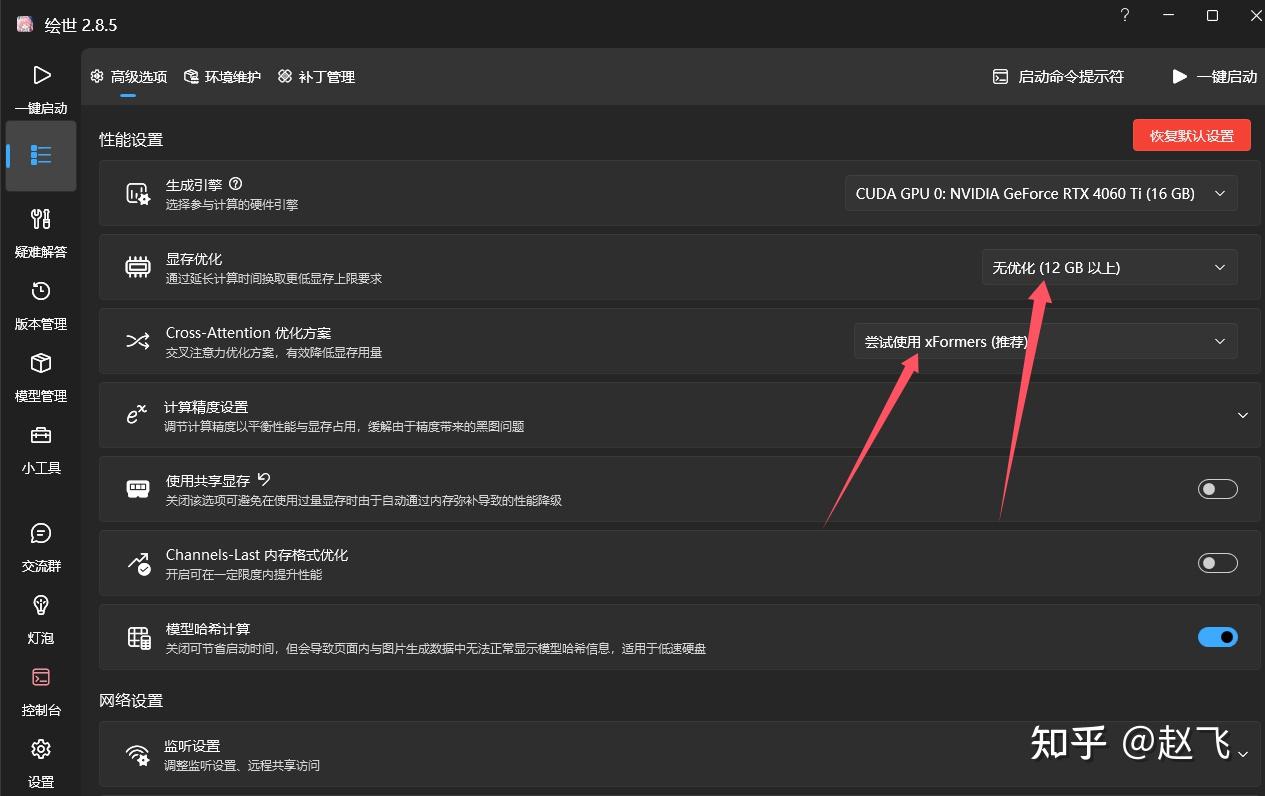The width and height of the screenshot is (1265, 796).
Task: Disable 模型哈希计算 with its switch
Action: pos(1217,637)
